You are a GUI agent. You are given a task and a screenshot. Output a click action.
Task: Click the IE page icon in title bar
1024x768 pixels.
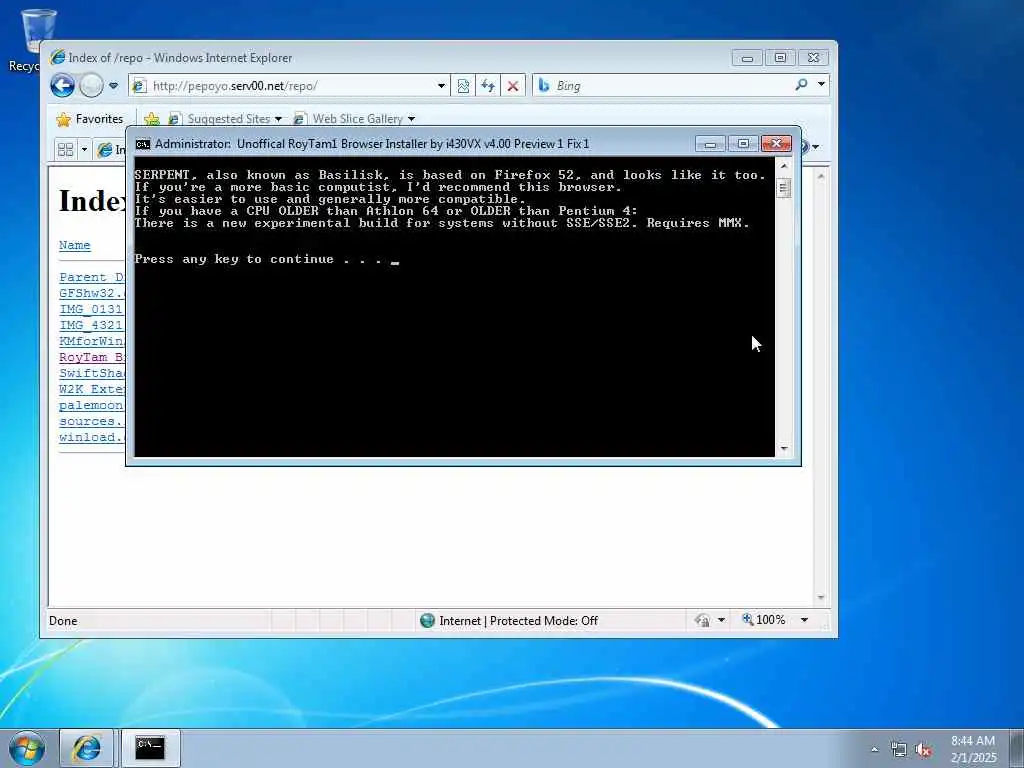(57, 57)
